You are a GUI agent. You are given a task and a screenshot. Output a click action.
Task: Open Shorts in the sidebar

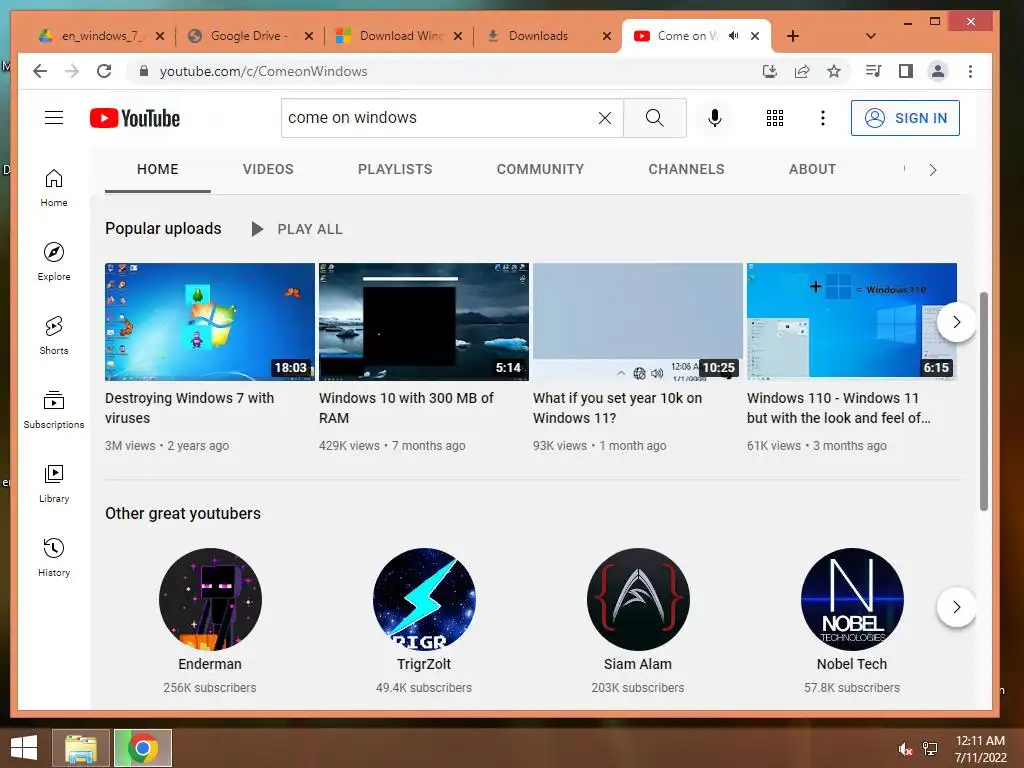tap(54, 336)
